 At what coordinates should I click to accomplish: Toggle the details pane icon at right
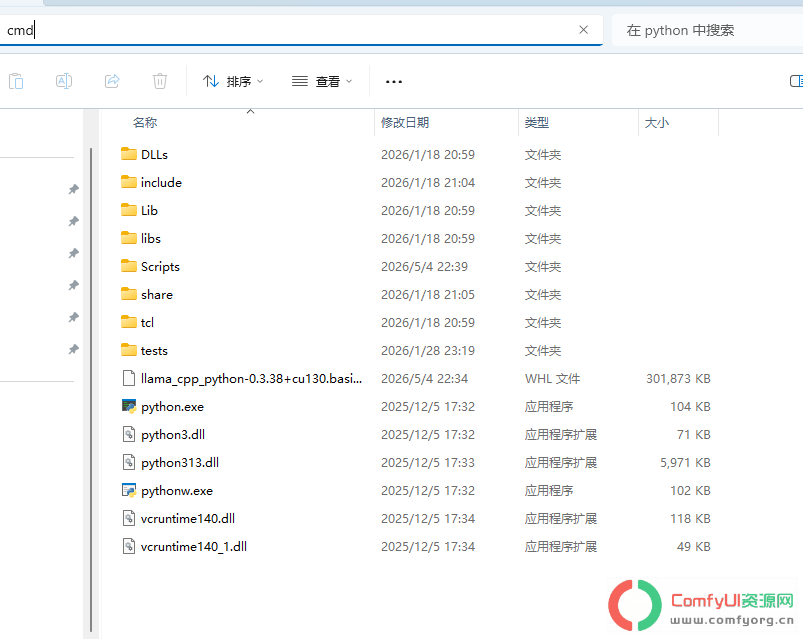[796, 81]
